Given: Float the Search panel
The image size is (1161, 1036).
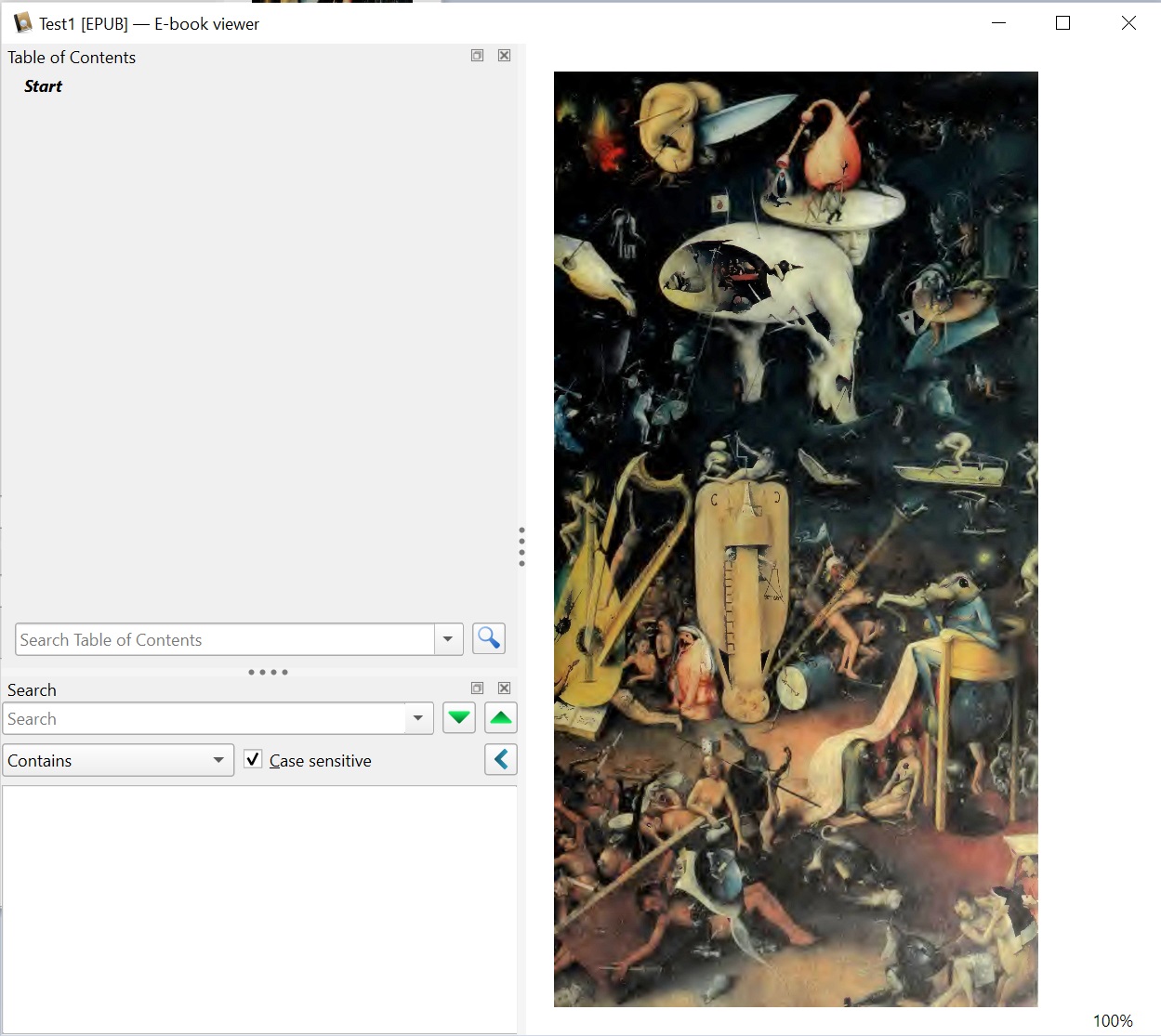Looking at the screenshot, I should click(477, 688).
